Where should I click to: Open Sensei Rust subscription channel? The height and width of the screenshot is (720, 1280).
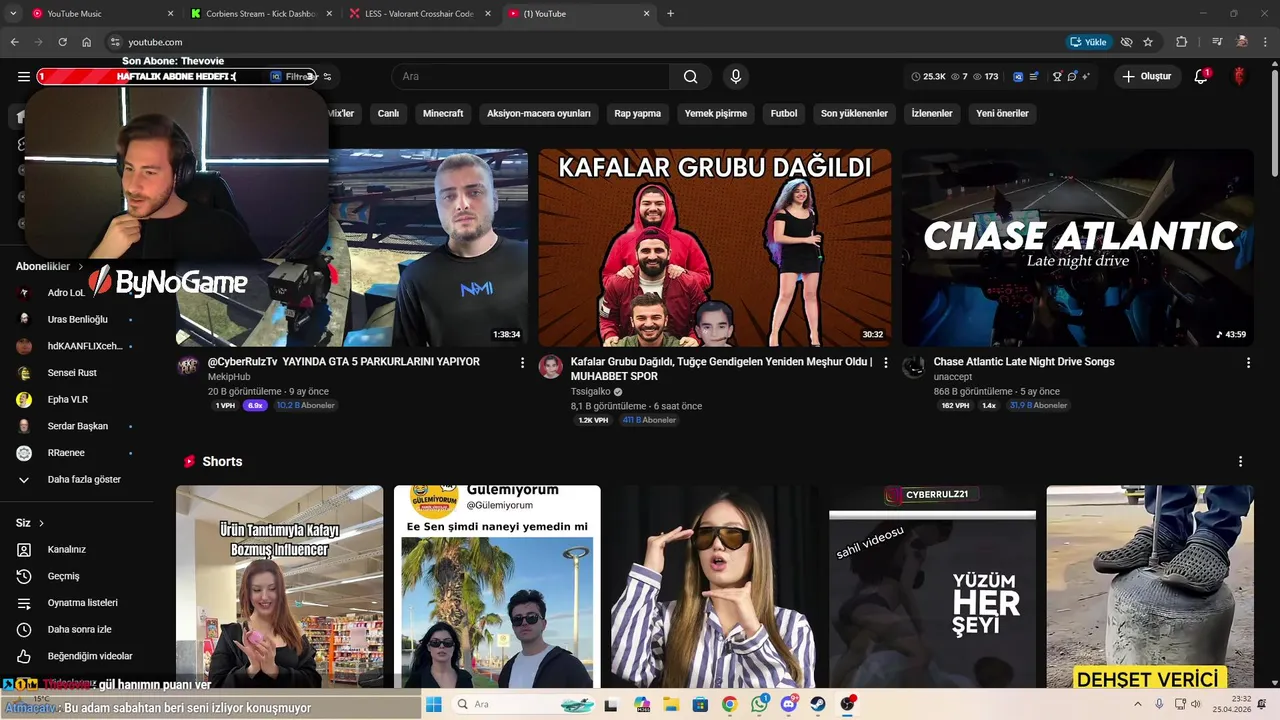[76, 373]
